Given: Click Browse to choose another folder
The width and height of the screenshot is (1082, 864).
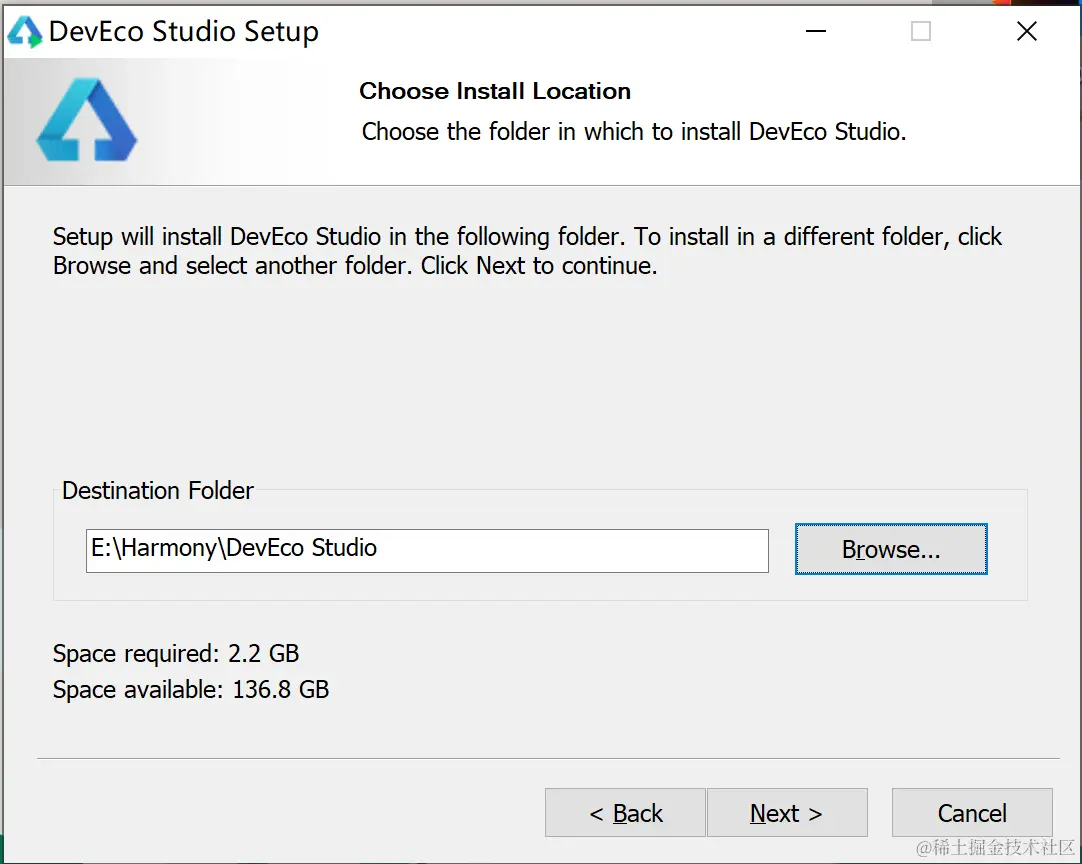Looking at the screenshot, I should click(891, 549).
